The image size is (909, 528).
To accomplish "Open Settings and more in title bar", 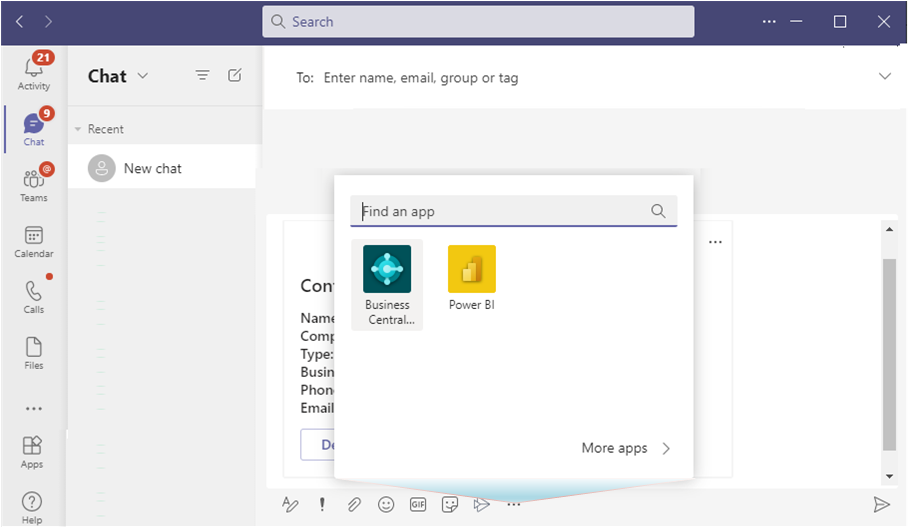I will pos(769,22).
